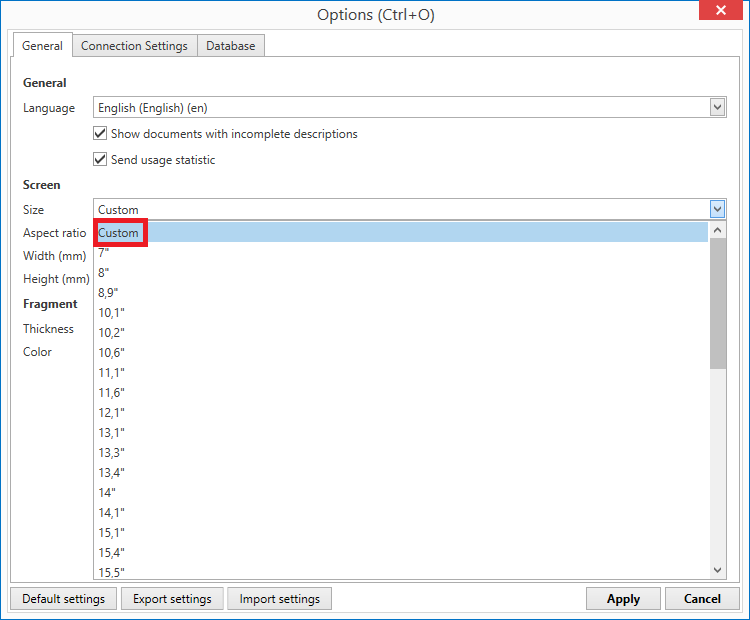Pick the 13,3" screen size
This screenshot has width=750, height=620.
click(401, 453)
